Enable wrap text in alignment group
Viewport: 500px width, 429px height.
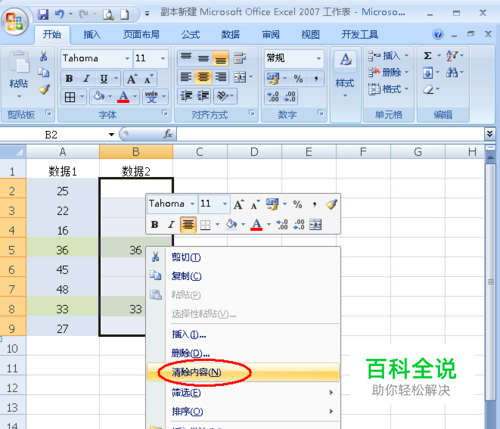point(239,58)
